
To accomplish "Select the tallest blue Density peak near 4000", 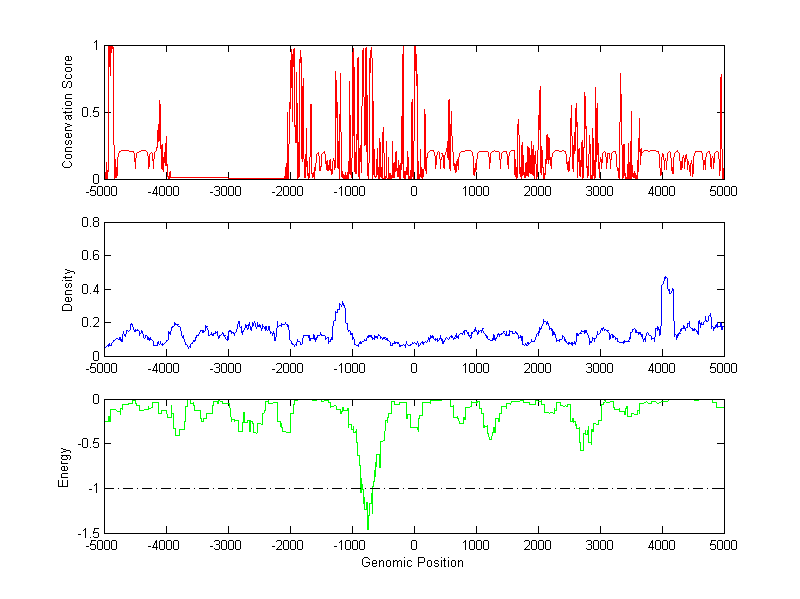I will [665, 279].
